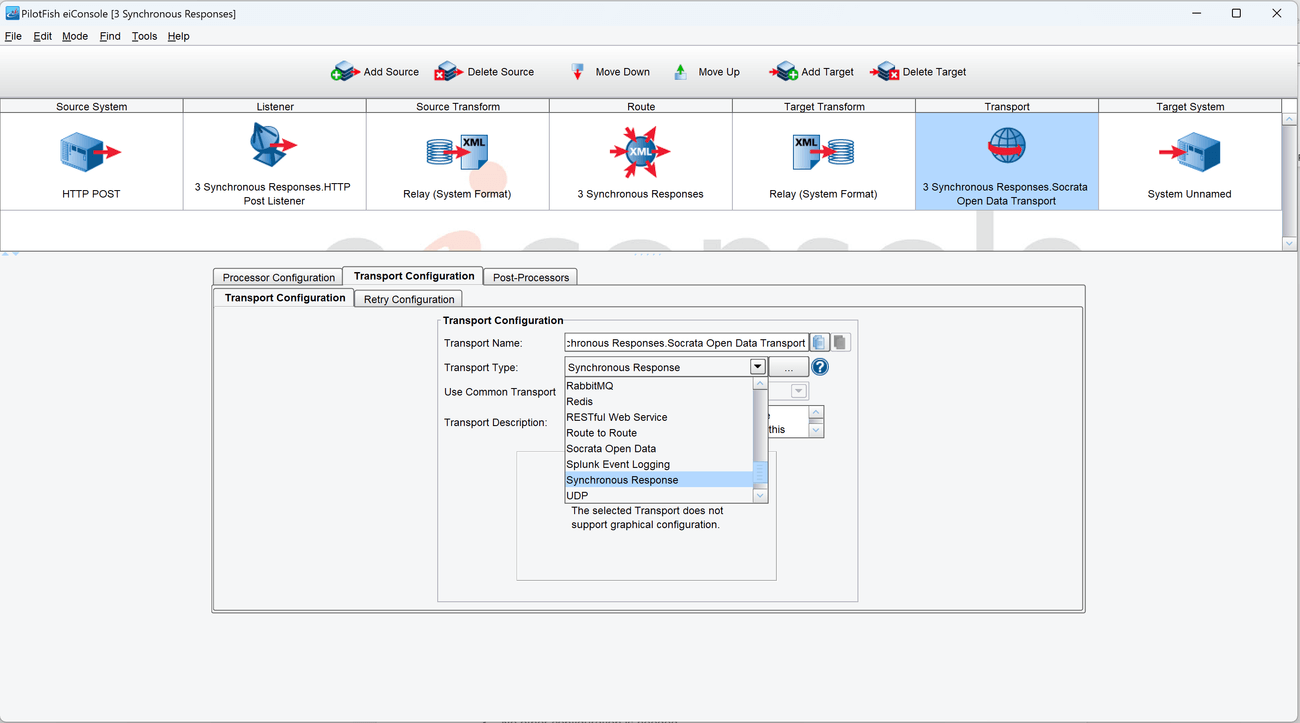Select the inner Transport Configuration sub-tab

[284, 298]
